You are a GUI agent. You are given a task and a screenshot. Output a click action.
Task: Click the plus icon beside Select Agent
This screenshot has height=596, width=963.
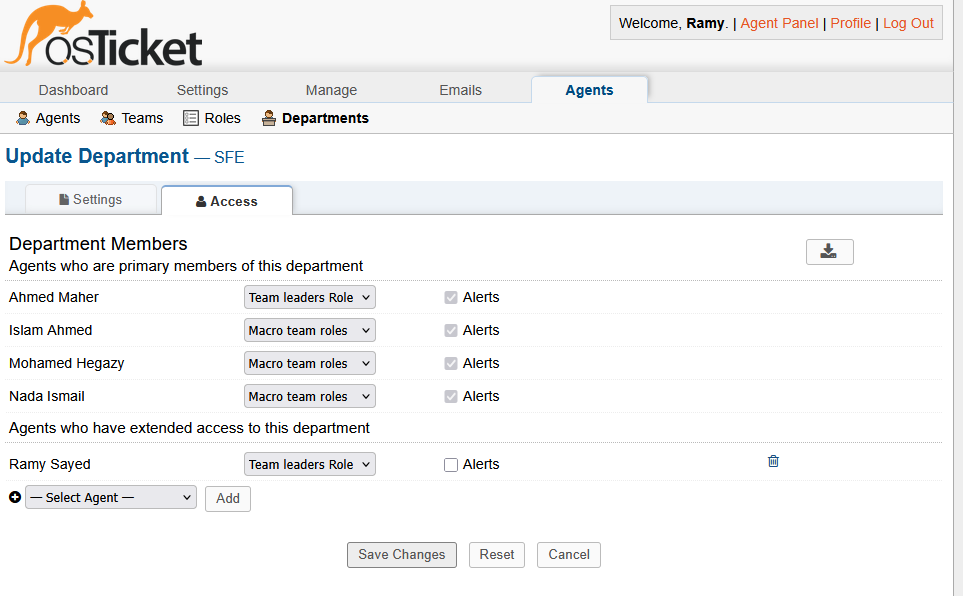15,497
